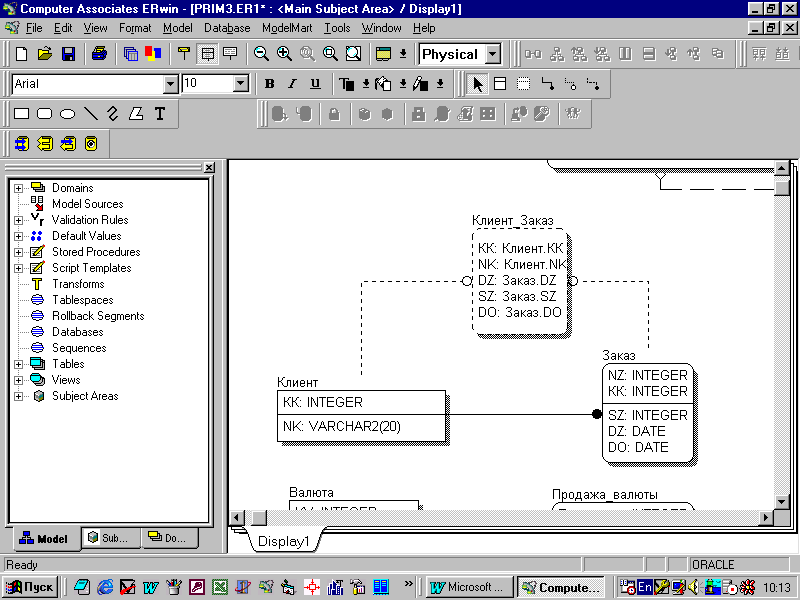Close the model explorer panel
The height and width of the screenshot is (600, 800).
tap(209, 167)
